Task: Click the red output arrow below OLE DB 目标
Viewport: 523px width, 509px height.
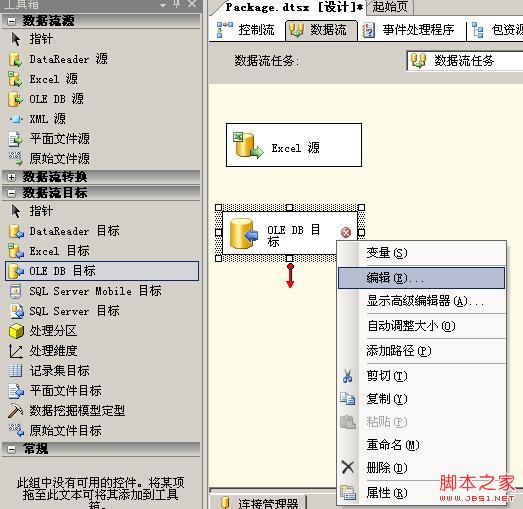Action: [290, 276]
